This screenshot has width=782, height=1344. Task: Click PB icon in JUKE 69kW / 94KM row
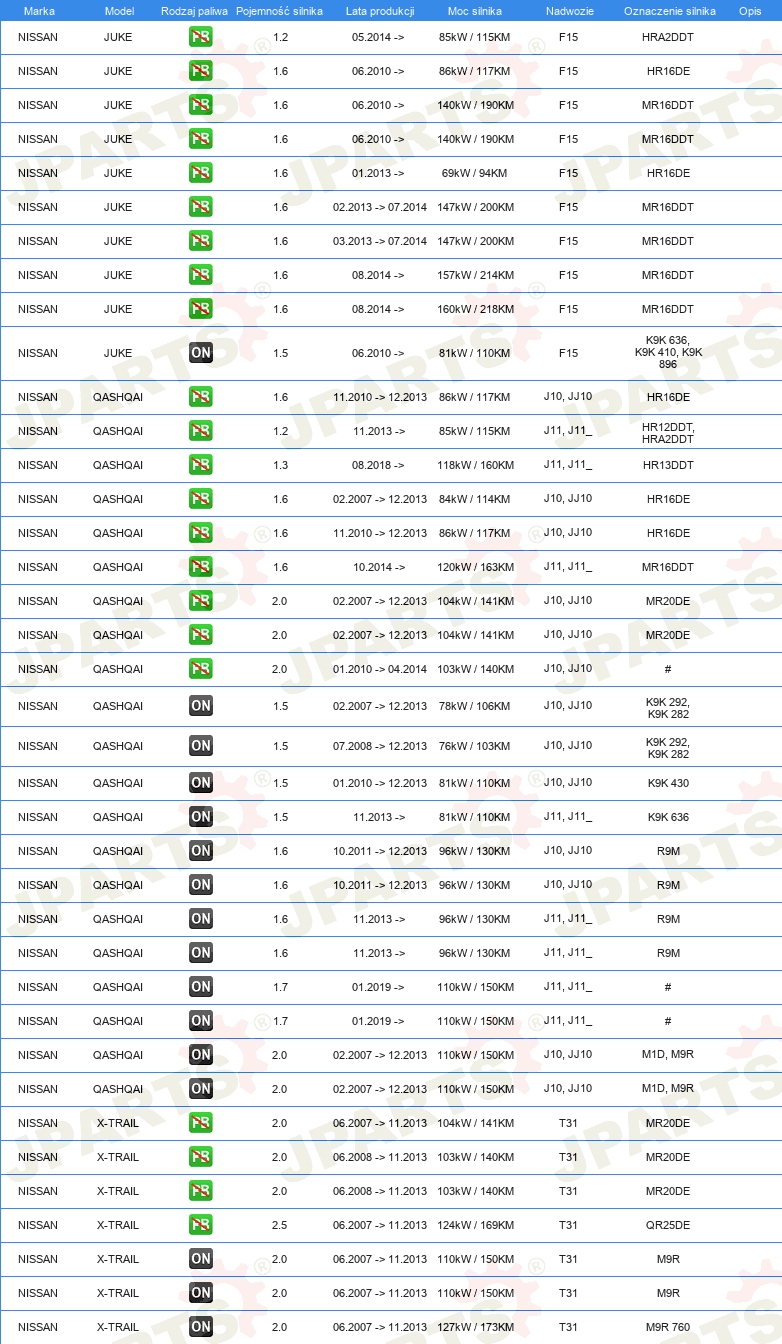point(201,173)
